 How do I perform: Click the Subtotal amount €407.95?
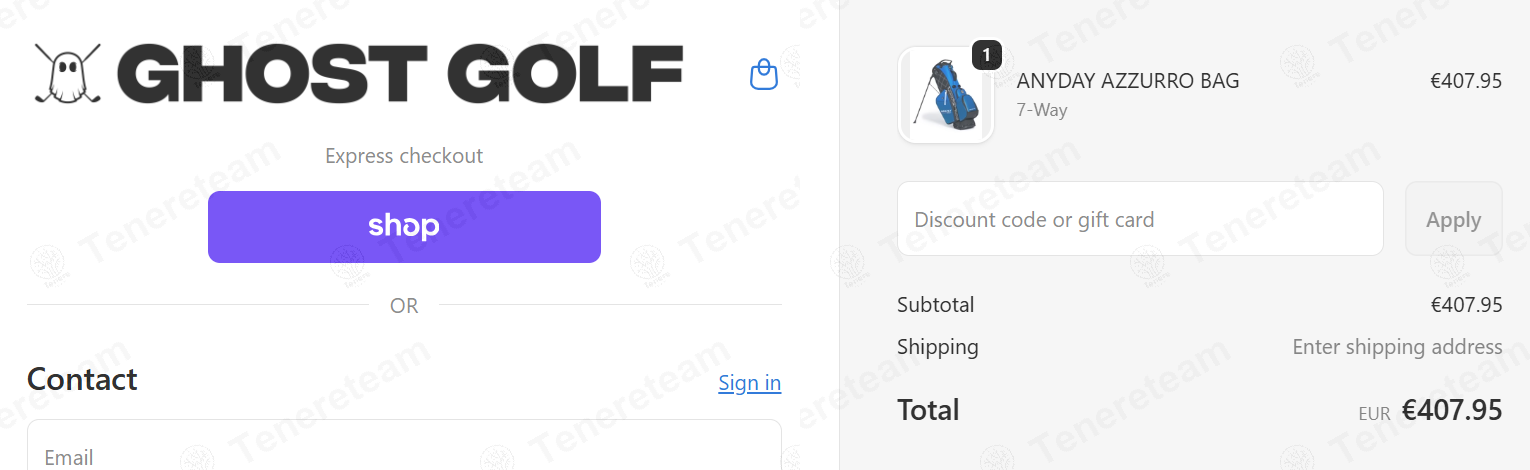click(1466, 305)
